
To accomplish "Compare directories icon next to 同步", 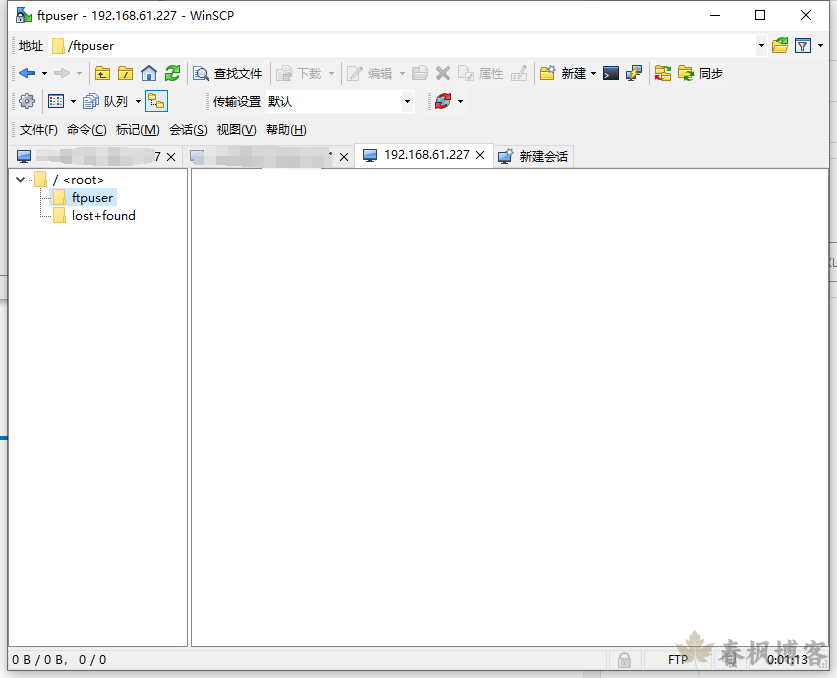I will point(662,73).
